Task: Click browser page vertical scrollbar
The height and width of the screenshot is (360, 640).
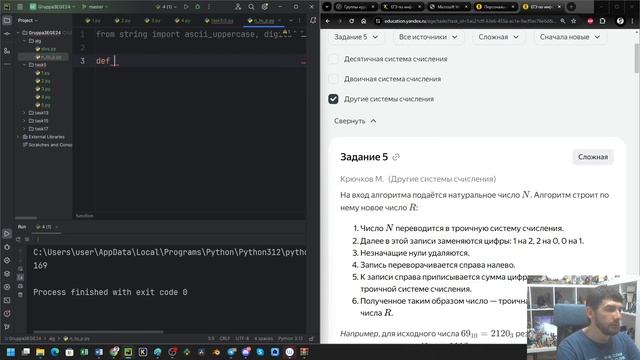Action: pos(637,57)
